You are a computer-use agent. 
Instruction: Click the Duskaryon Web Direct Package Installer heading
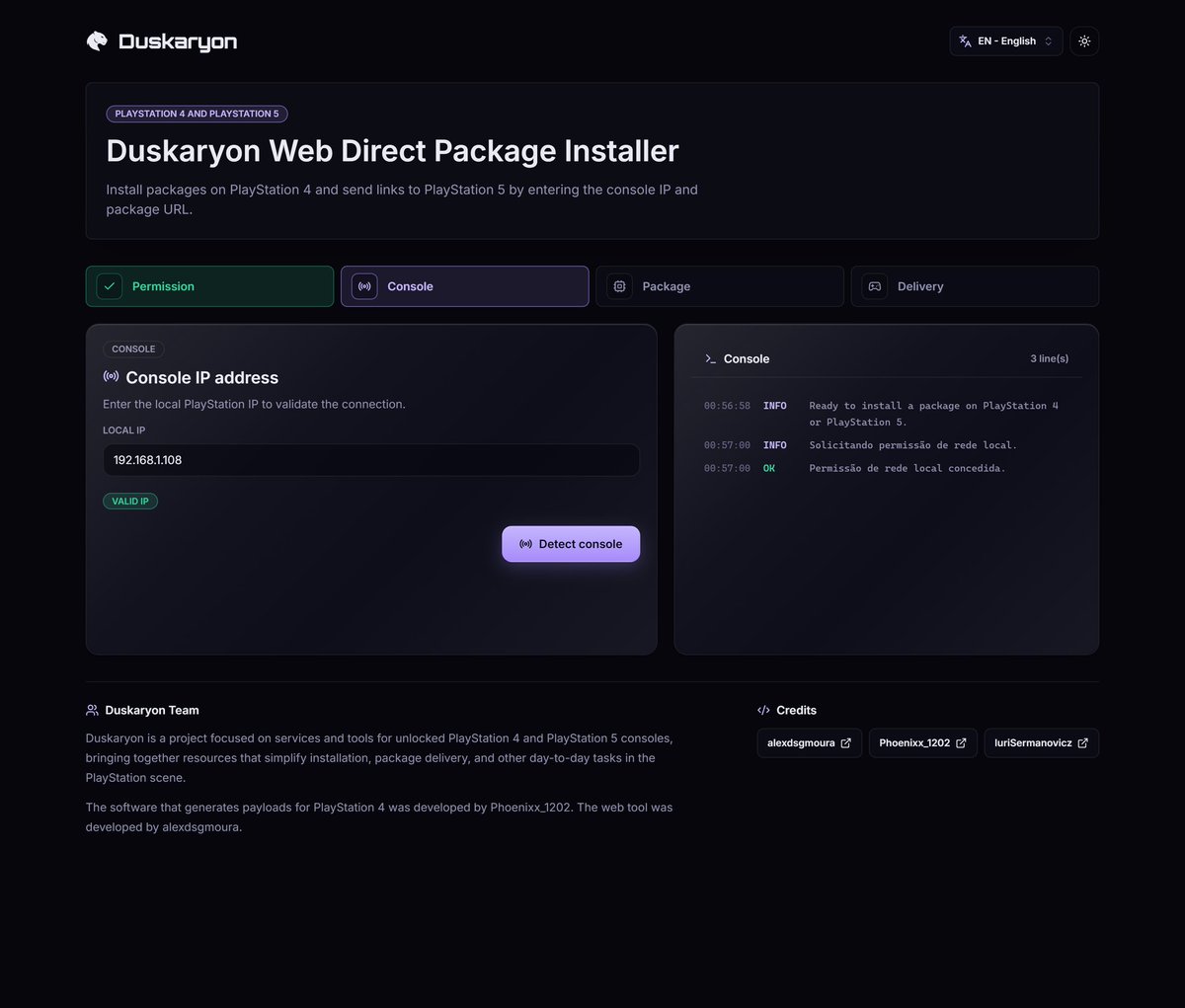[393, 151]
